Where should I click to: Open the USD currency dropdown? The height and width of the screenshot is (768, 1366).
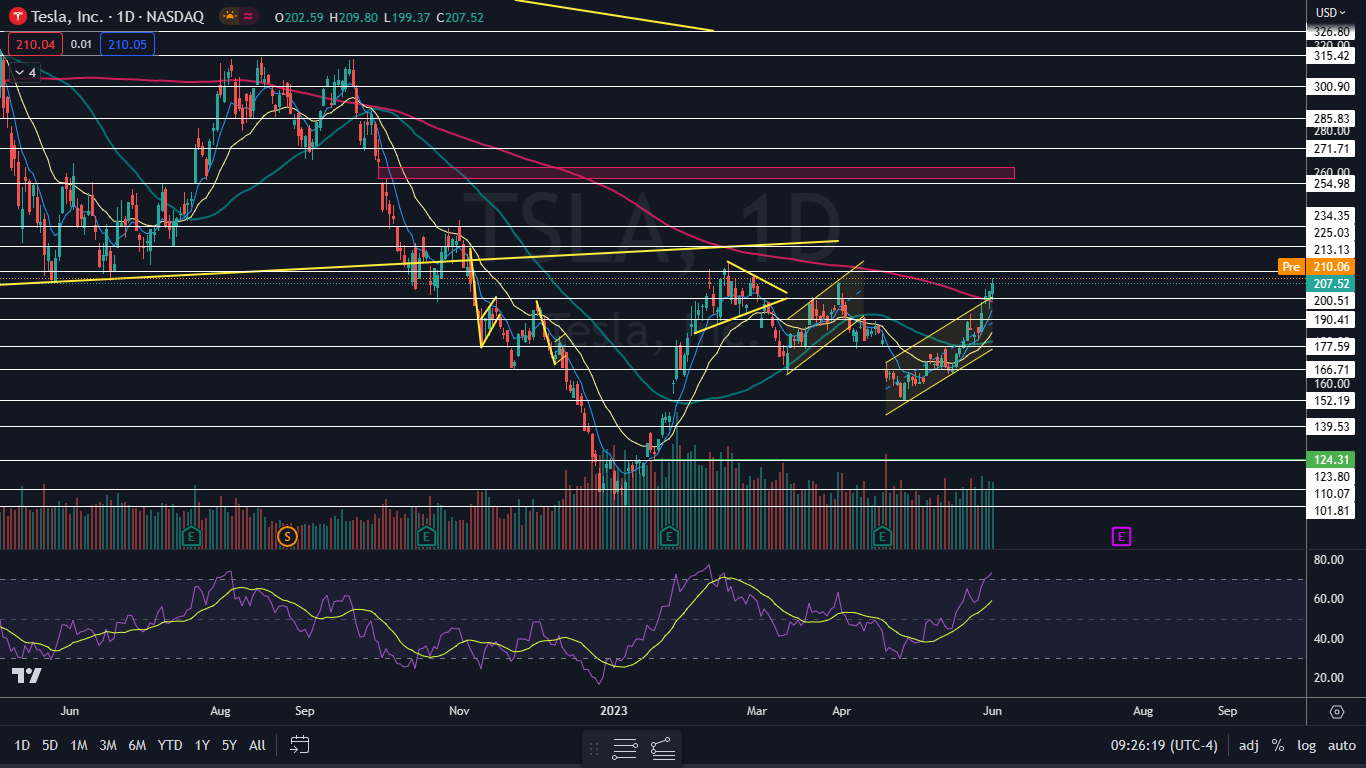[1330, 13]
